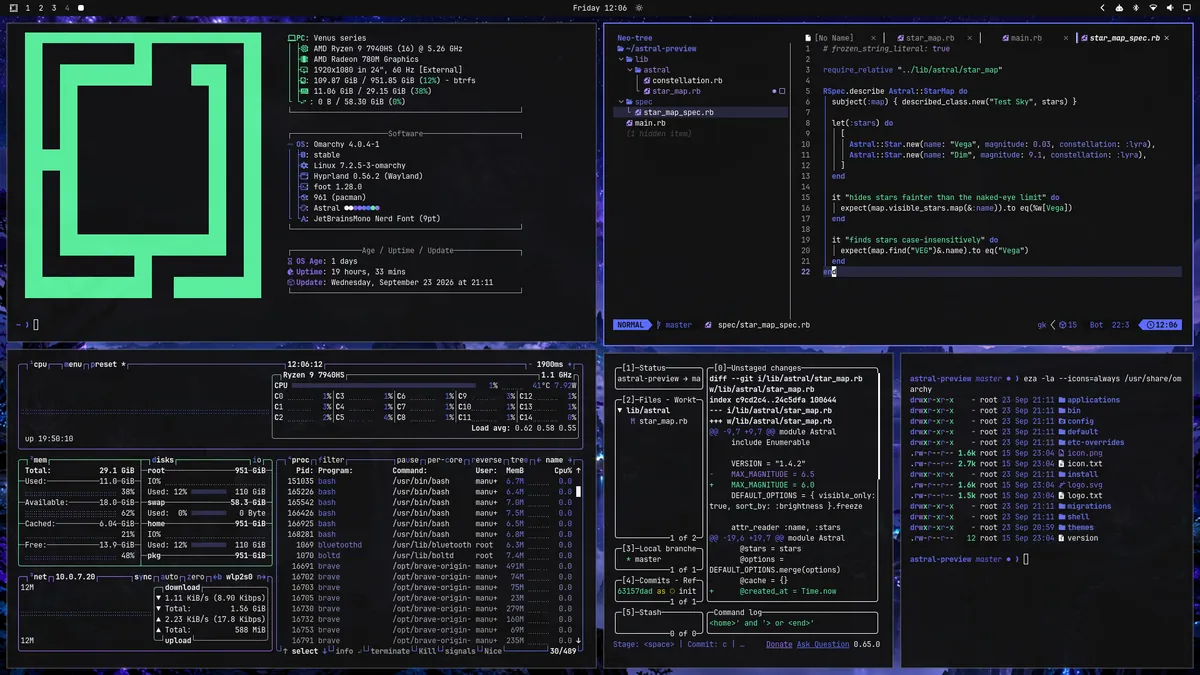The height and width of the screenshot is (675, 1200).
Task: Switch to workspace 2 in top bar
Action: pyautogui.click(x=40, y=8)
